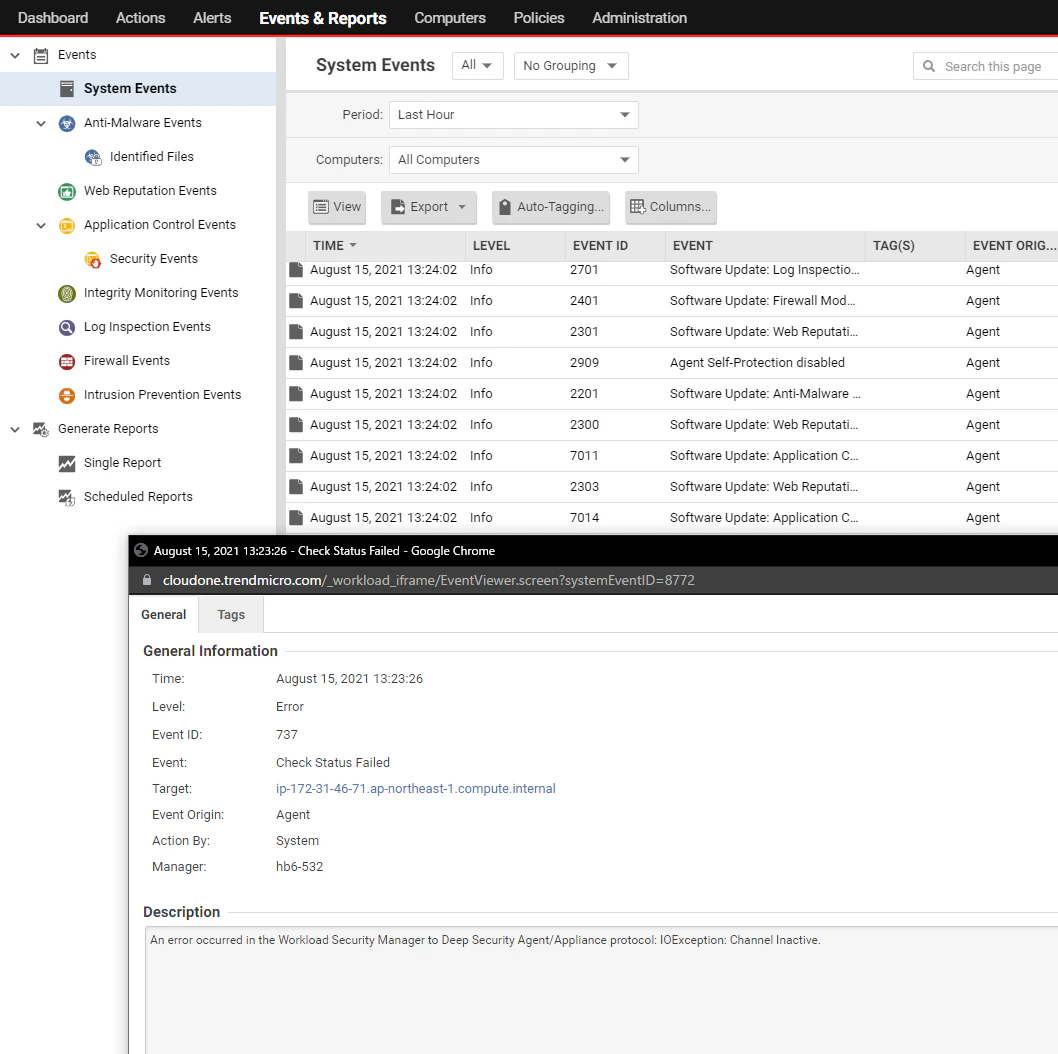Image resolution: width=1058 pixels, height=1054 pixels.
Task: Click the Identified Files icon
Action: point(93,157)
